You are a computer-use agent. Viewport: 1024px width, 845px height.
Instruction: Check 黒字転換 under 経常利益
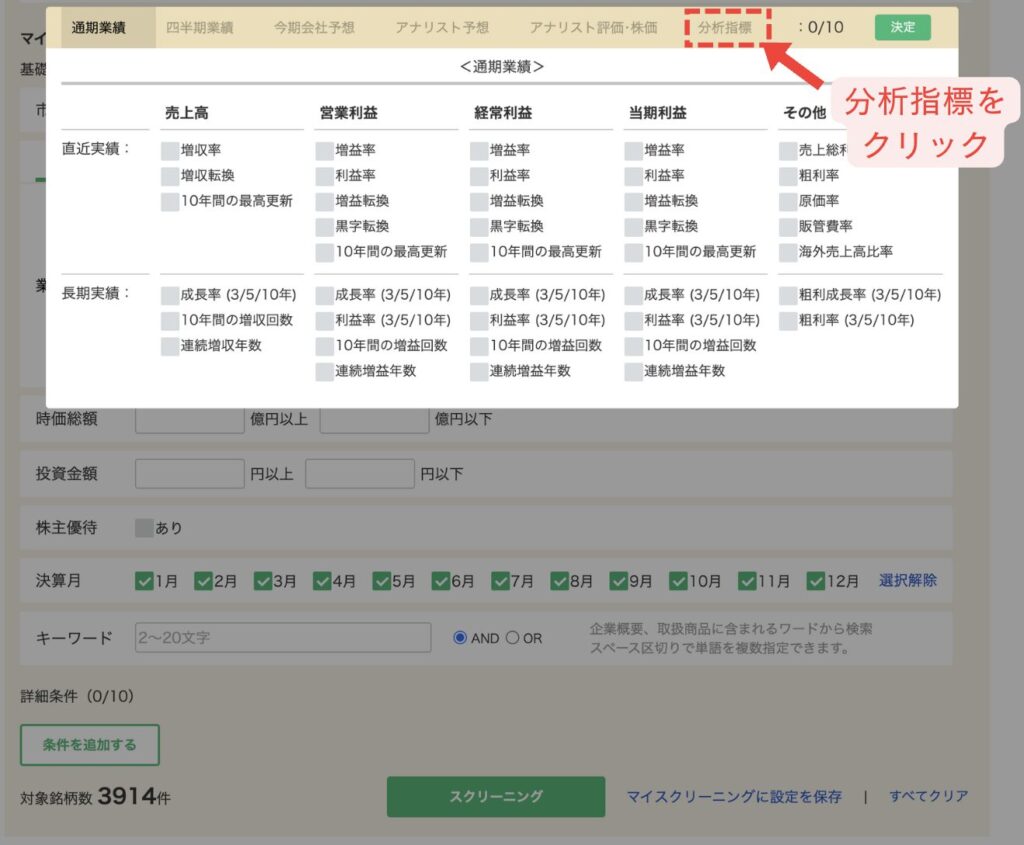[479, 227]
